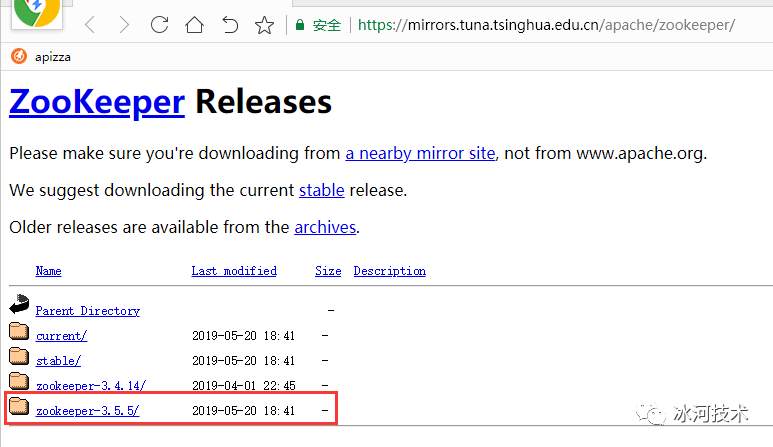Click the zookeeper-3.4.14 folder icon
This screenshot has width=773, height=447.
20,383
